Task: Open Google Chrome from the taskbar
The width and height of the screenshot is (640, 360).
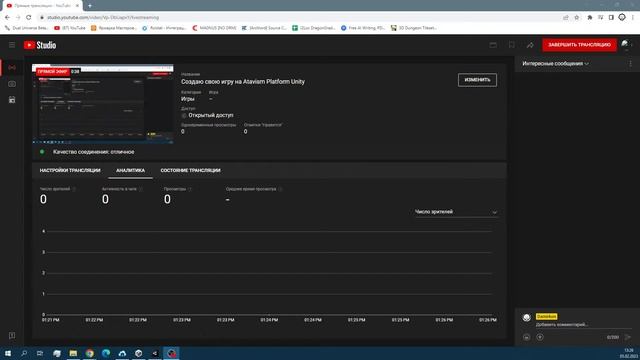Action: click(x=90, y=353)
